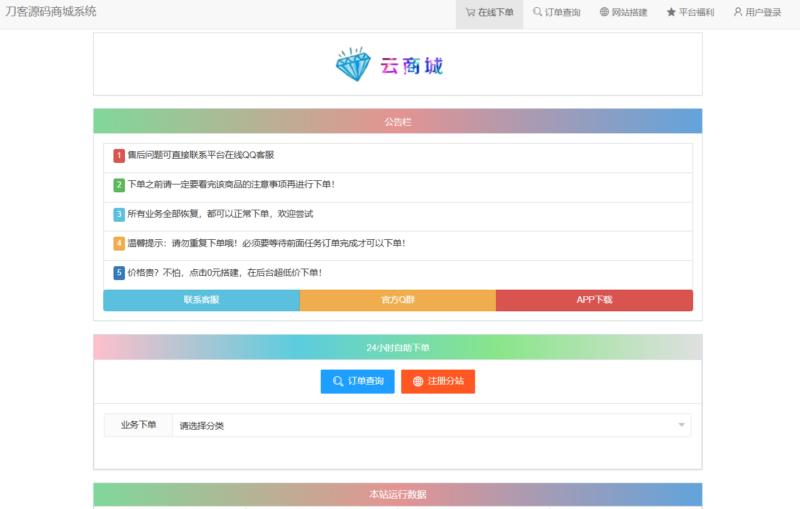Click the green number 2 badge
This screenshot has height=509, width=800.
coord(119,185)
